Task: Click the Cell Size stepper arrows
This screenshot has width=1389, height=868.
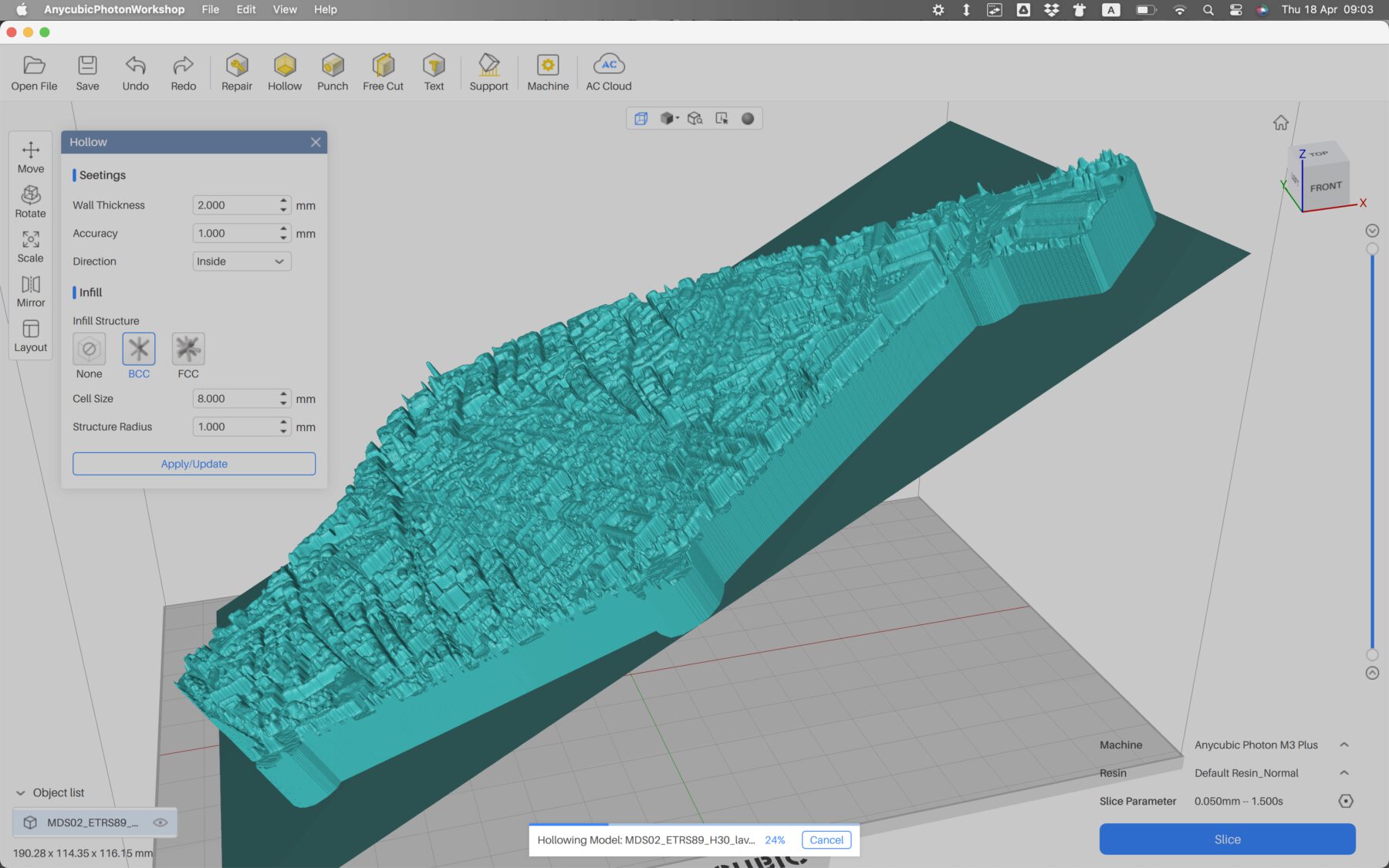Action: [x=284, y=399]
